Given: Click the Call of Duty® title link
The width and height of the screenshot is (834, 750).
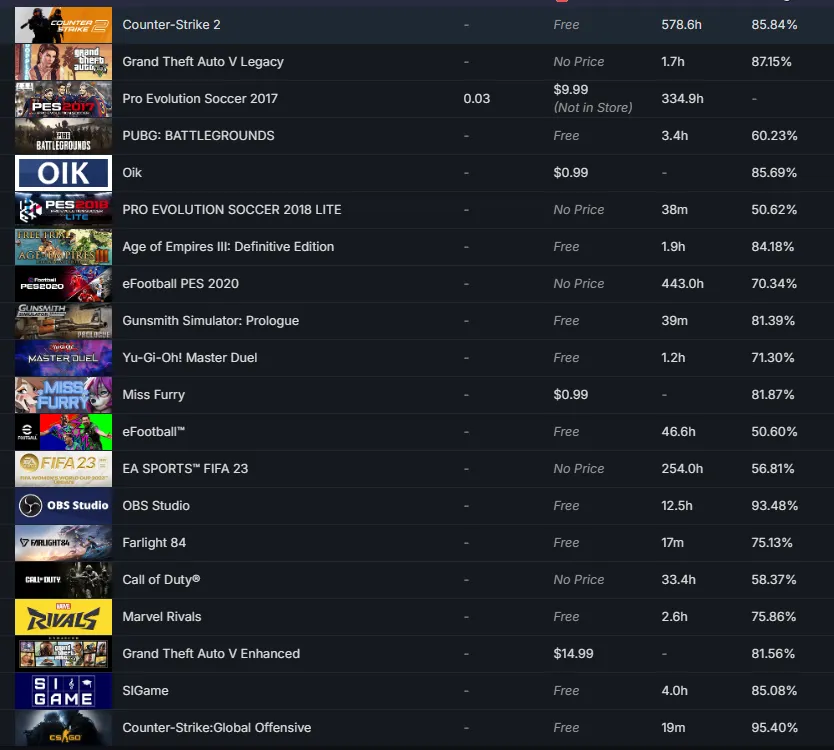Looking at the screenshot, I should [x=161, y=579].
